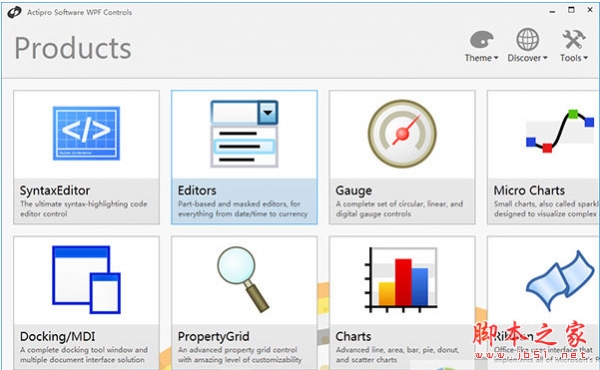Maximize the Actipro WPF Controls window

[571, 10]
